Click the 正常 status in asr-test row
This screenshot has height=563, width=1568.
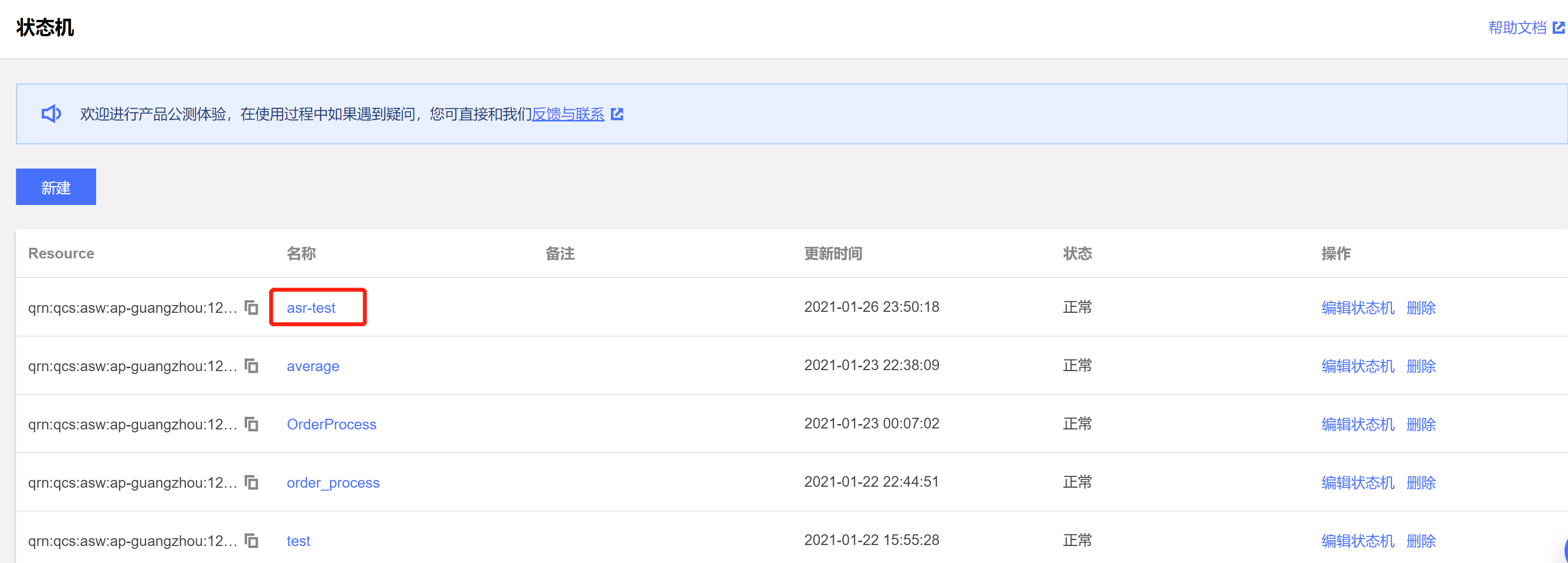pyautogui.click(x=1077, y=307)
